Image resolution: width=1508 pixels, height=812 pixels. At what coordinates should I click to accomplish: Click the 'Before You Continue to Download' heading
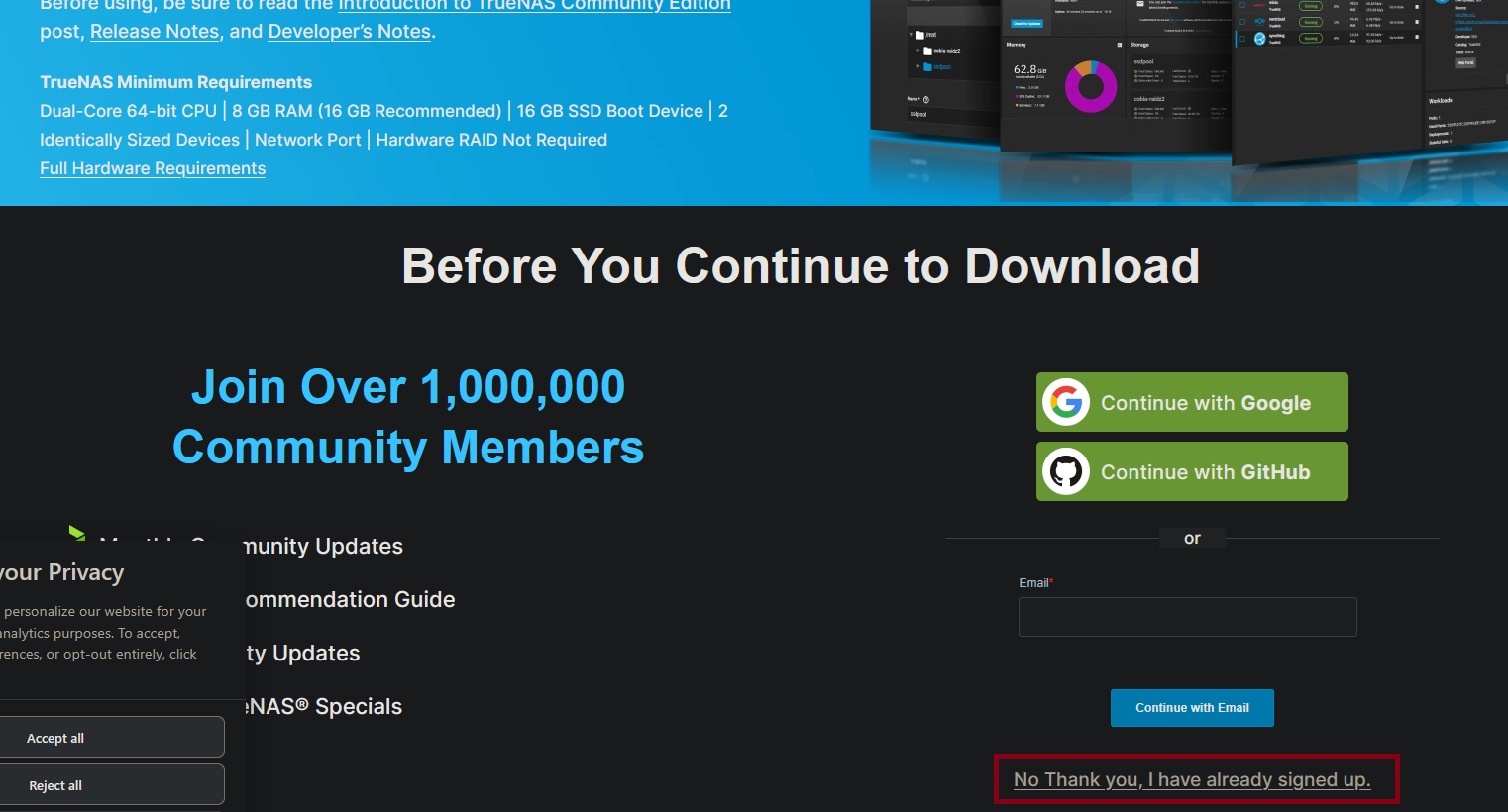[801, 266]
